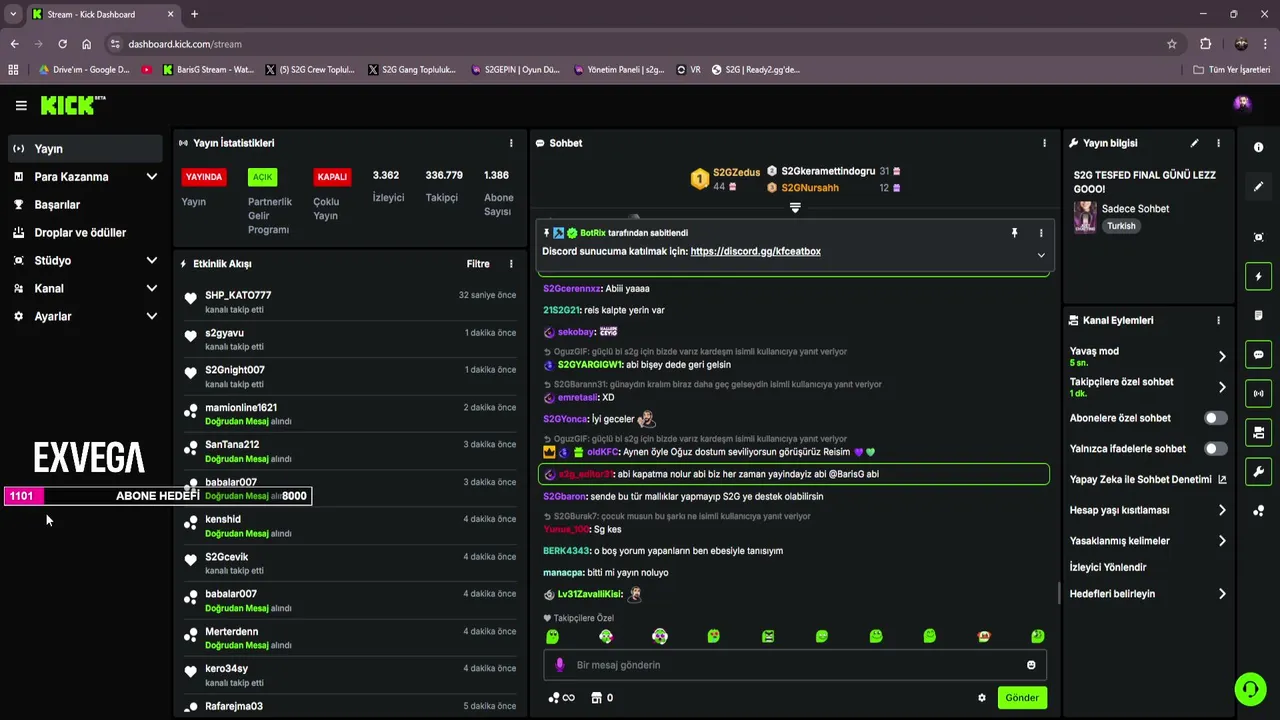Open Yasaklanmış kelimeler arrow

coord(1222,541)
